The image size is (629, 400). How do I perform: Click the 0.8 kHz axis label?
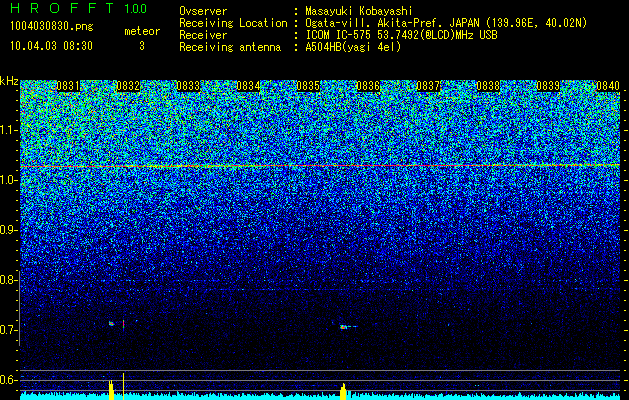pyautogui.click(x=7, y=280)
